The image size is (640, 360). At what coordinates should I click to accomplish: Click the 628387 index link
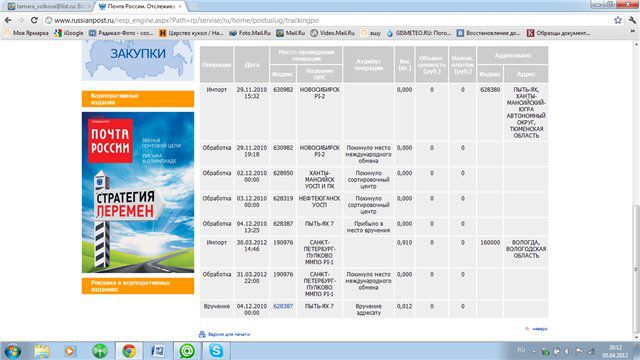click(x=283, y=306)
